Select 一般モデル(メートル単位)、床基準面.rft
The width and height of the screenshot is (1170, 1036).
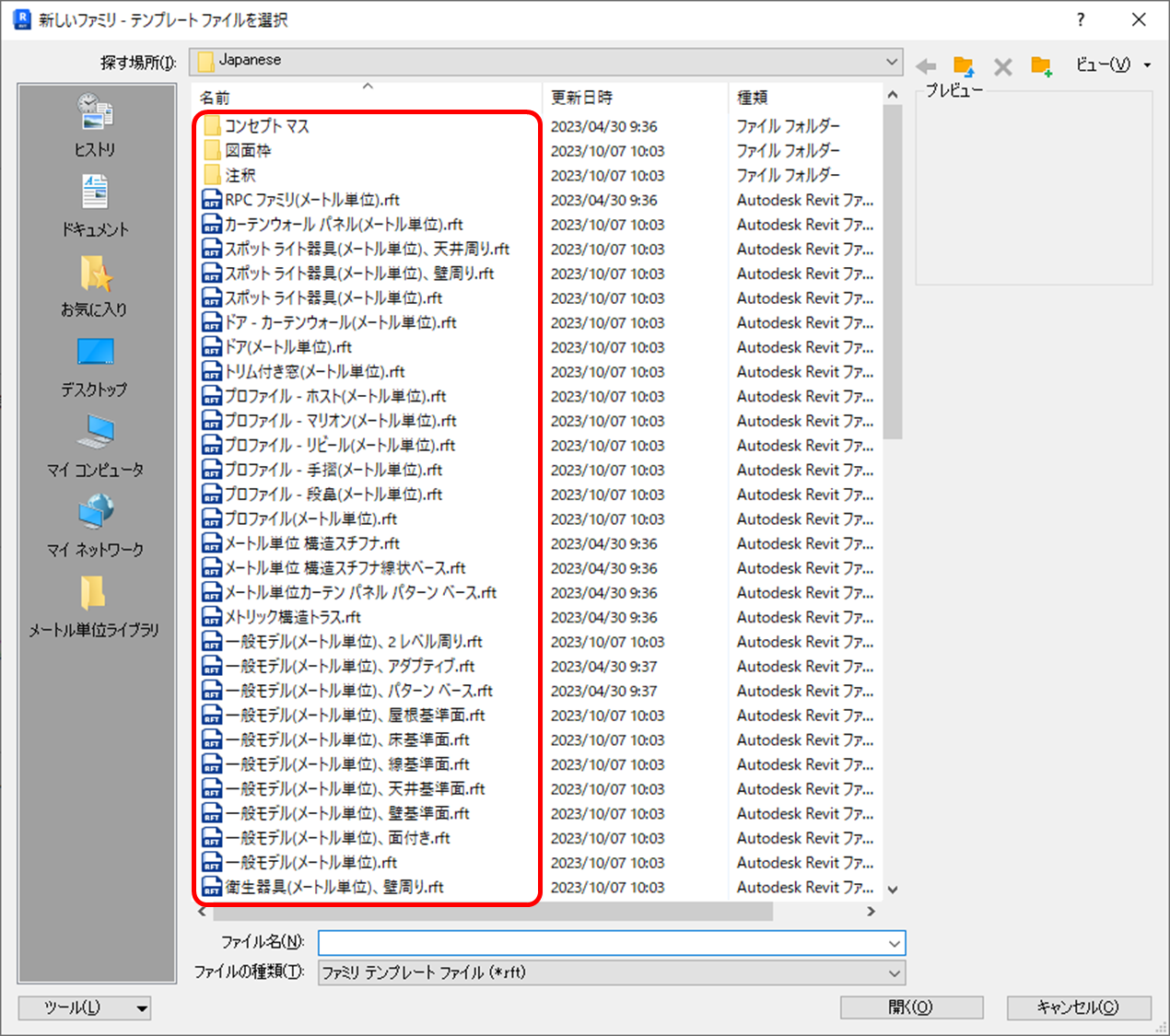click(336, 740)
